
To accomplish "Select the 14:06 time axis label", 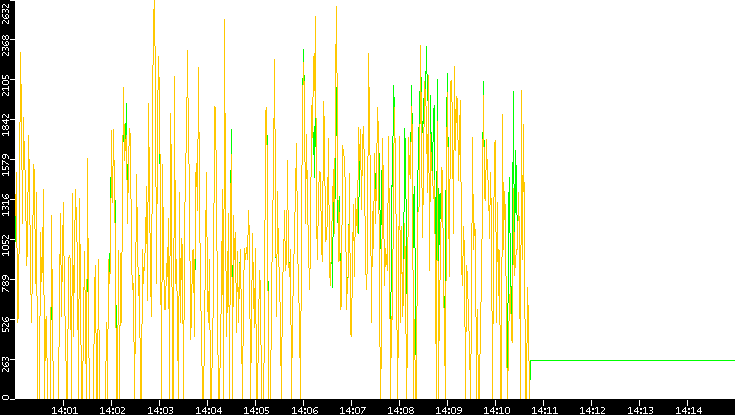I will [304, 410].
